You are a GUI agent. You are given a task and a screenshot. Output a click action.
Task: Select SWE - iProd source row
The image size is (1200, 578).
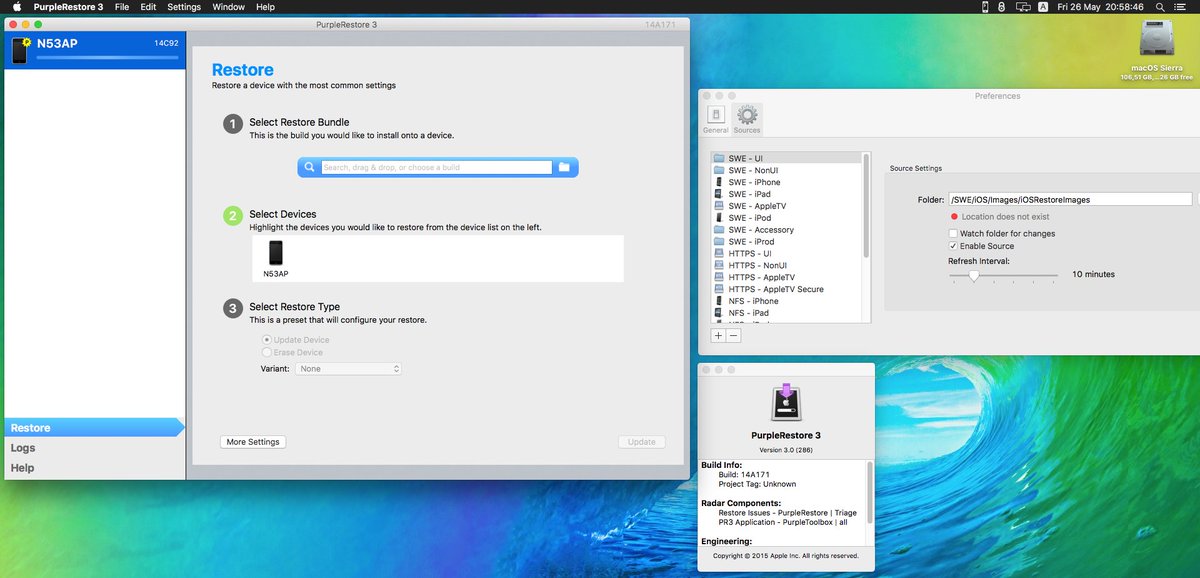(786, 241)
